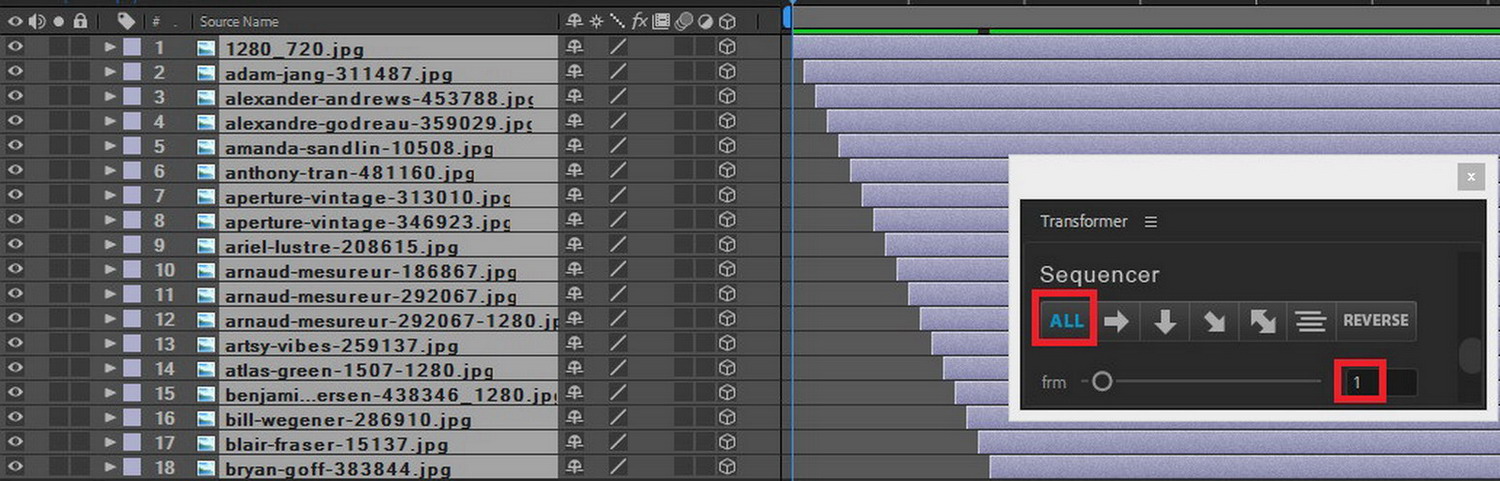
Task: Toggle visibility of ariel-lustre-208615.jpg layer
Action: (x=15, y=245)
